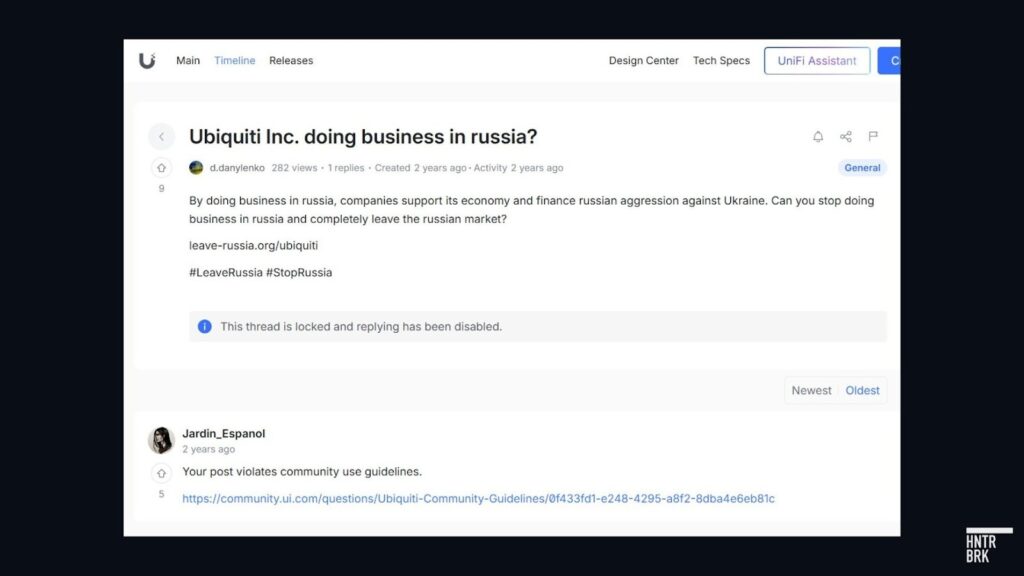The height and width of the screenshot is (576, 1024).
Task: Open the Main navigation tab
Action: pos(188,61)
